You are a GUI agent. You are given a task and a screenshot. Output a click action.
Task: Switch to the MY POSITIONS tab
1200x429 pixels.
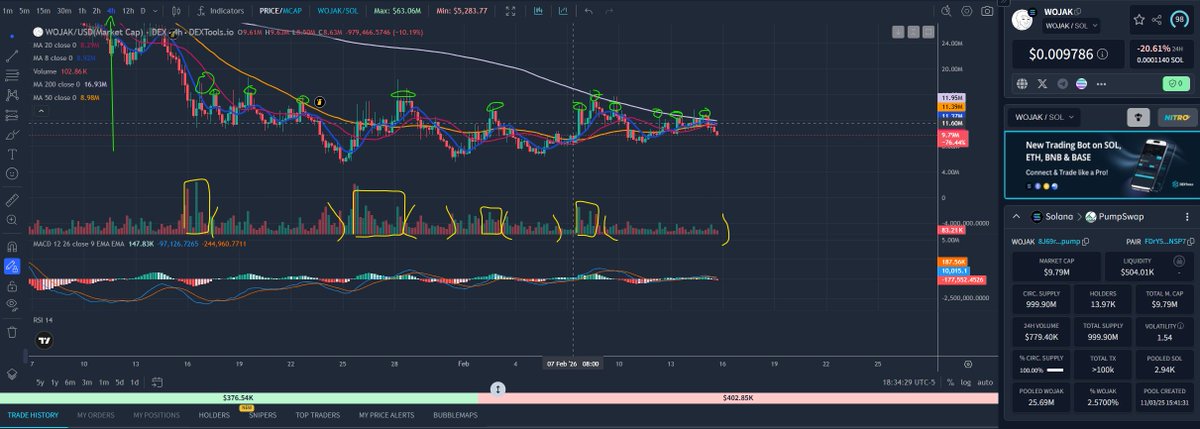(x=158, y=414)
